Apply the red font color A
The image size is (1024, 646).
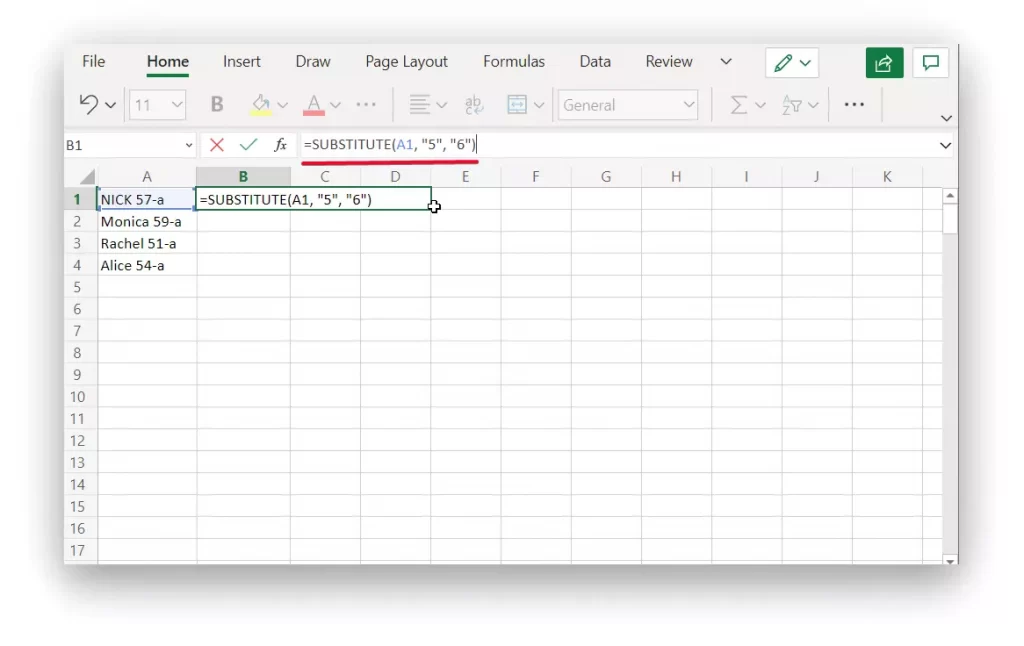[x=313, y=105]
